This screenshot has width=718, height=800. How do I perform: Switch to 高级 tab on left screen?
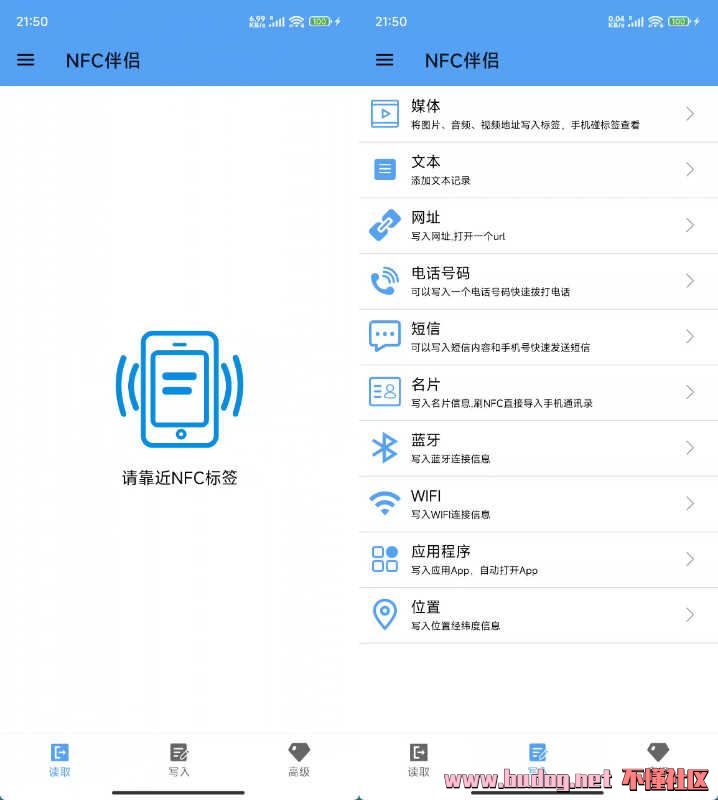point(299,760)
